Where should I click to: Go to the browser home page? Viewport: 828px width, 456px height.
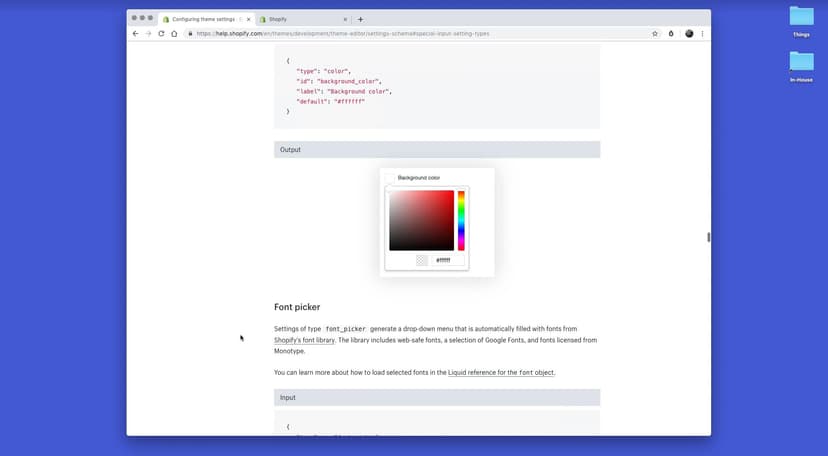coord(174,33)
